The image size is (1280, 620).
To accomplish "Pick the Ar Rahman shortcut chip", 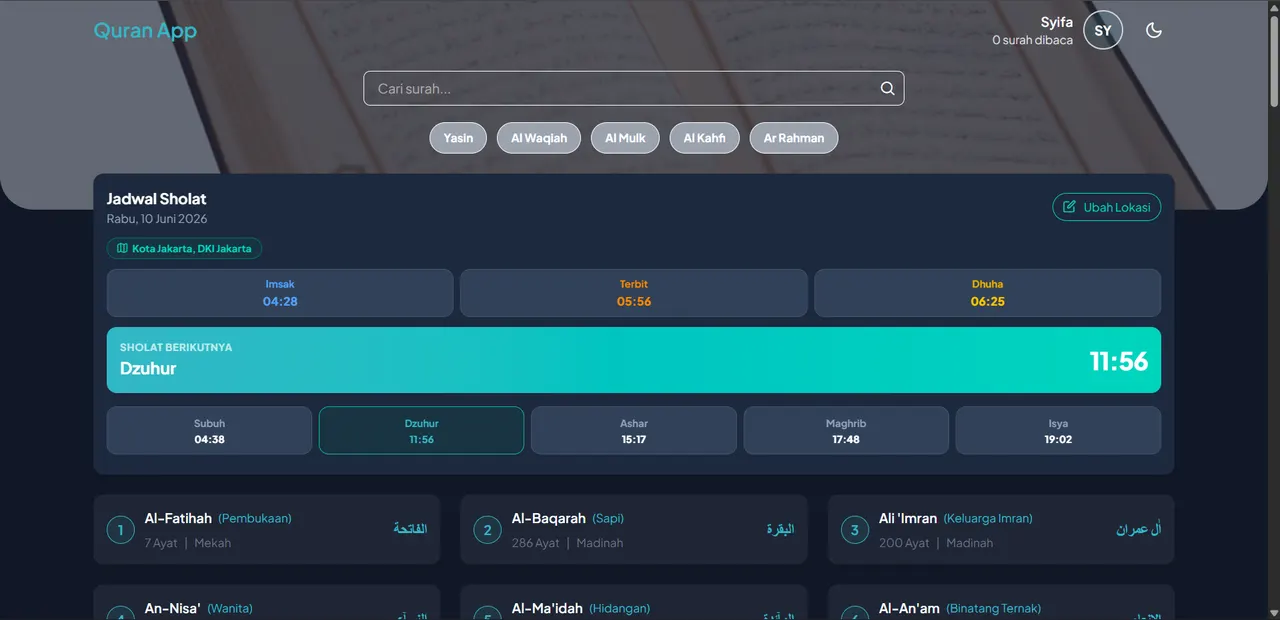I will [x=794, y=138].
